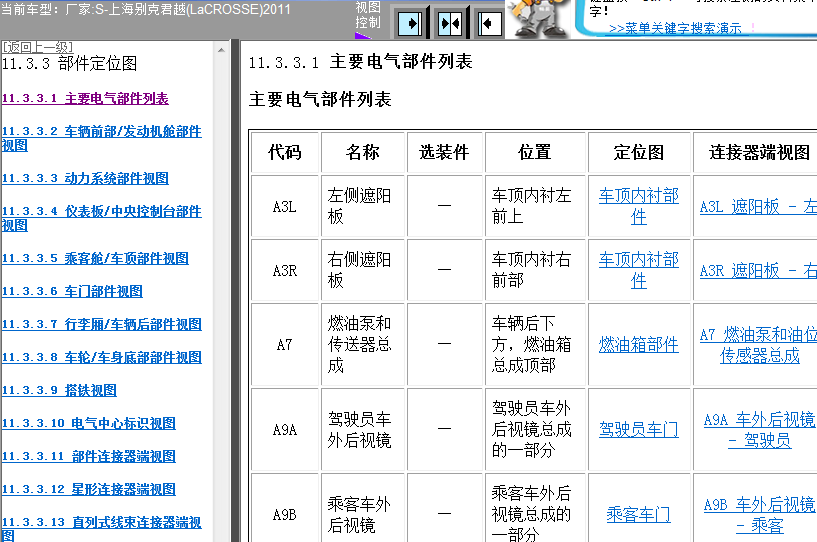Open the 驾驶员车门 locator link
The image size is (817, 542).
(639, 429)
